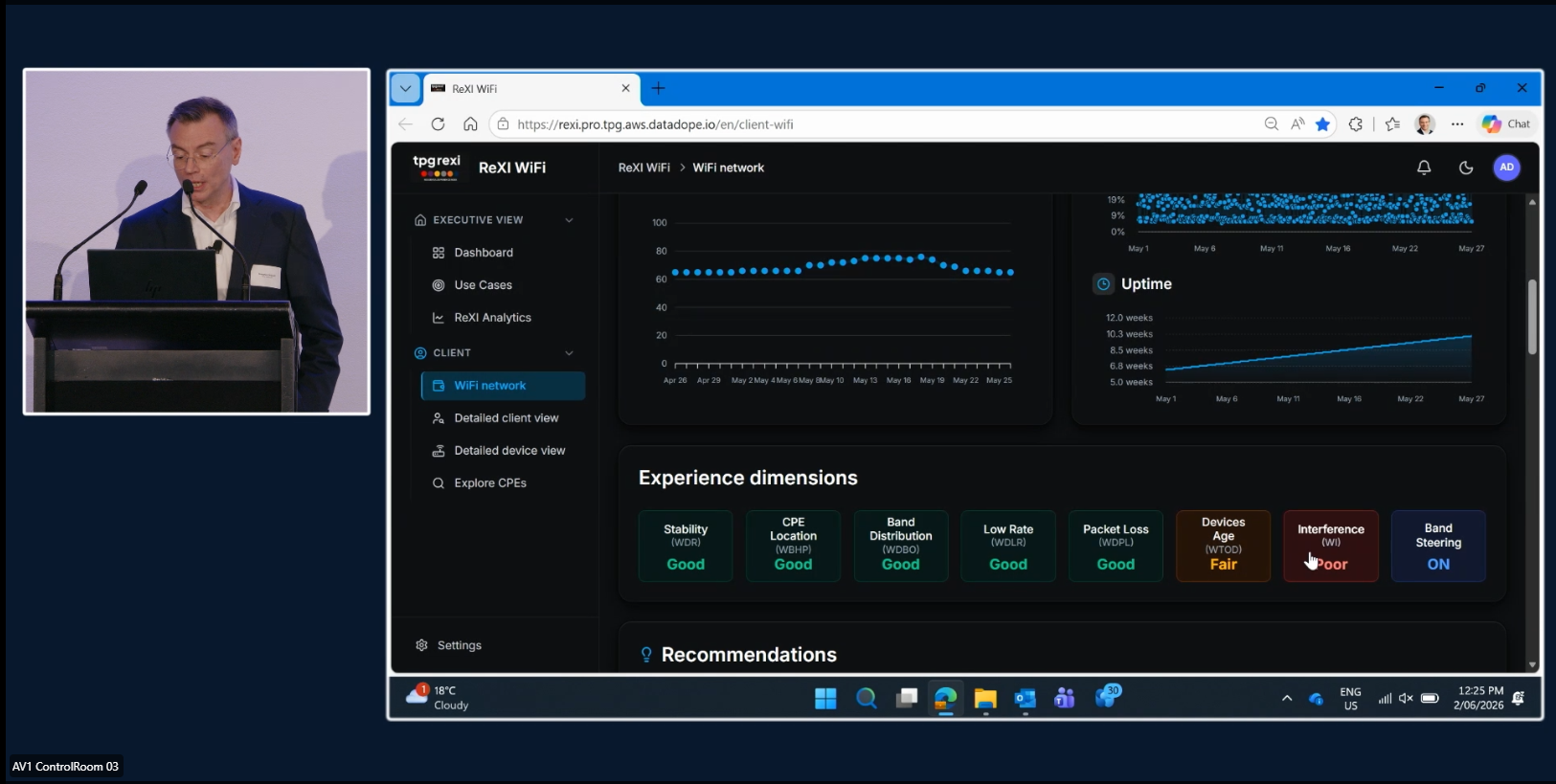This screenshot has height=784, width=1556.
Task: Click the address bar URL
Action: (655, 124)
